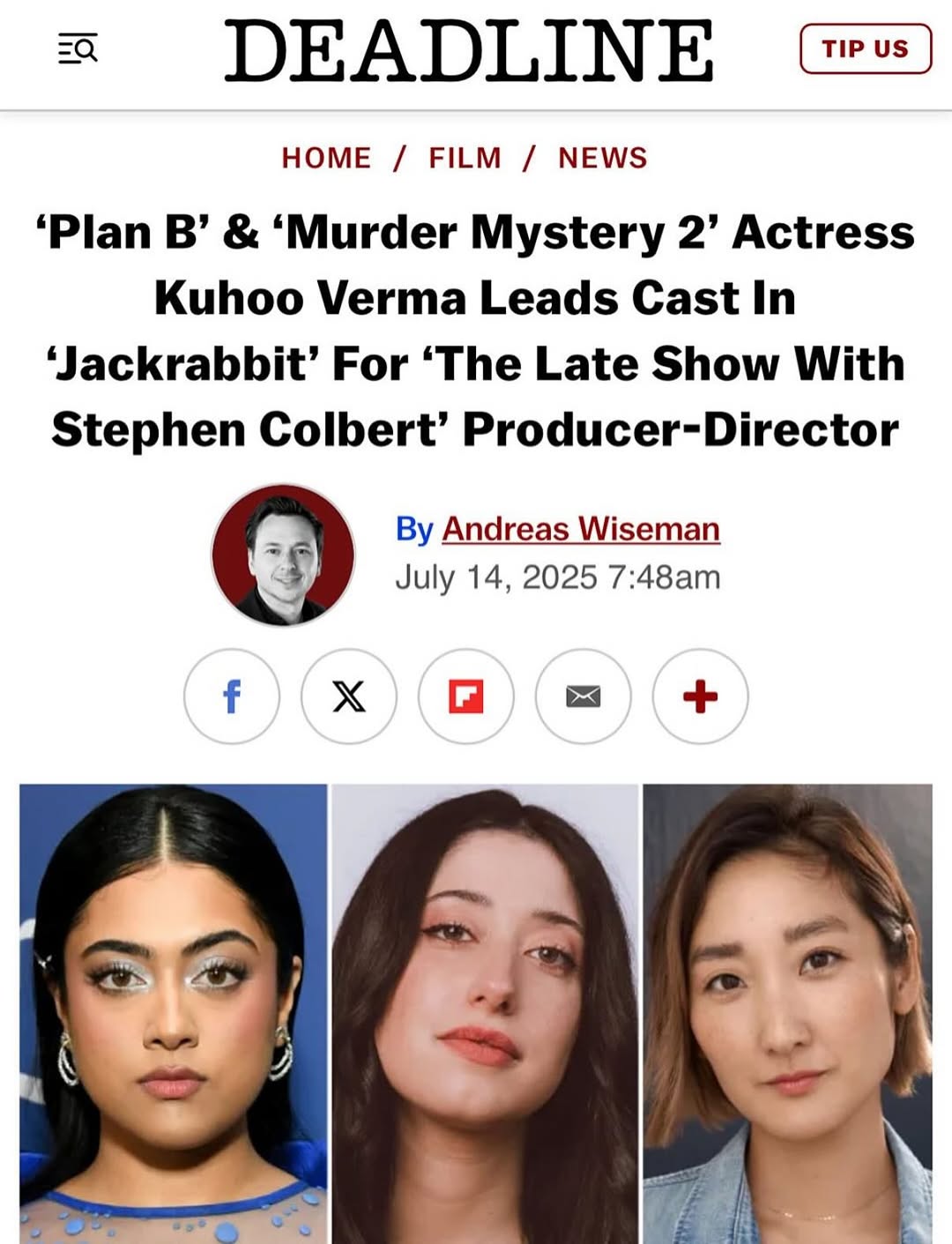
Task: Open the right actress photo with denim jacket
Action: click(787, 1014)
